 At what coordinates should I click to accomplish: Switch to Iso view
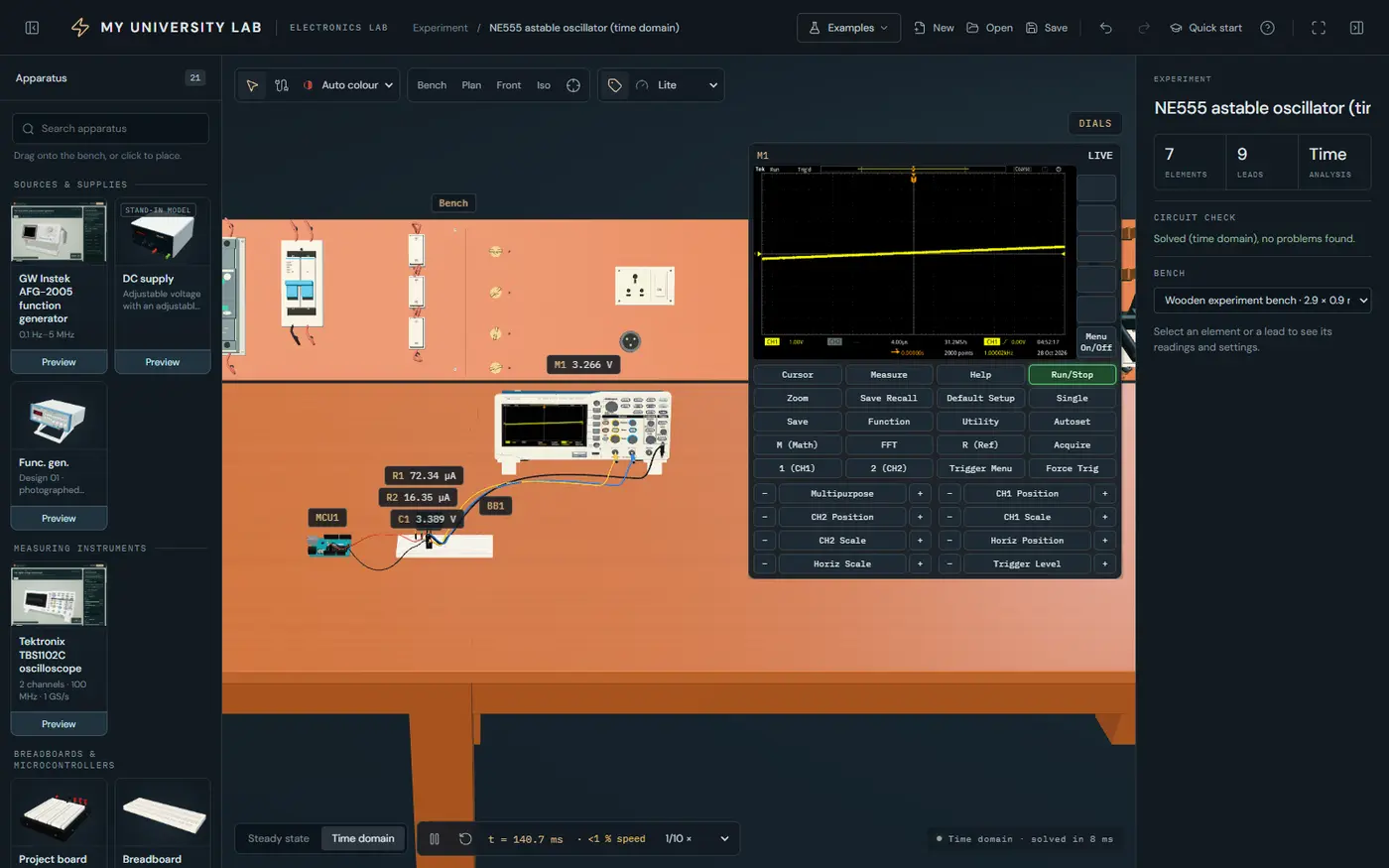coord(544,85)
